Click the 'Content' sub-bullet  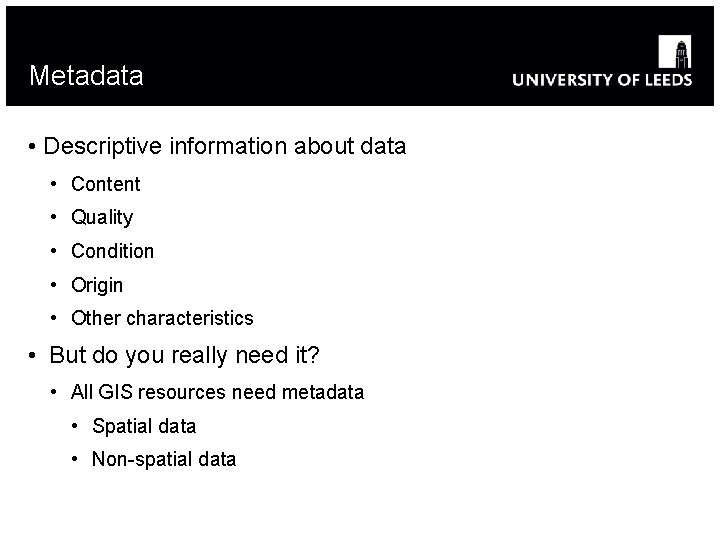point(106,184)
